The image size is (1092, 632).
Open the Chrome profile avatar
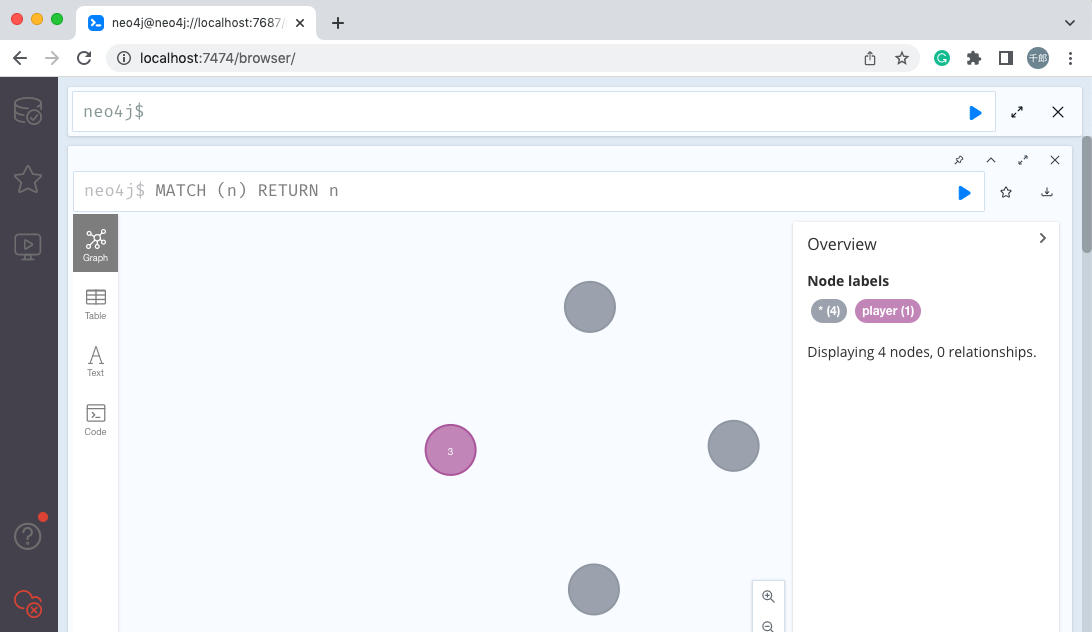[1038, 59]
